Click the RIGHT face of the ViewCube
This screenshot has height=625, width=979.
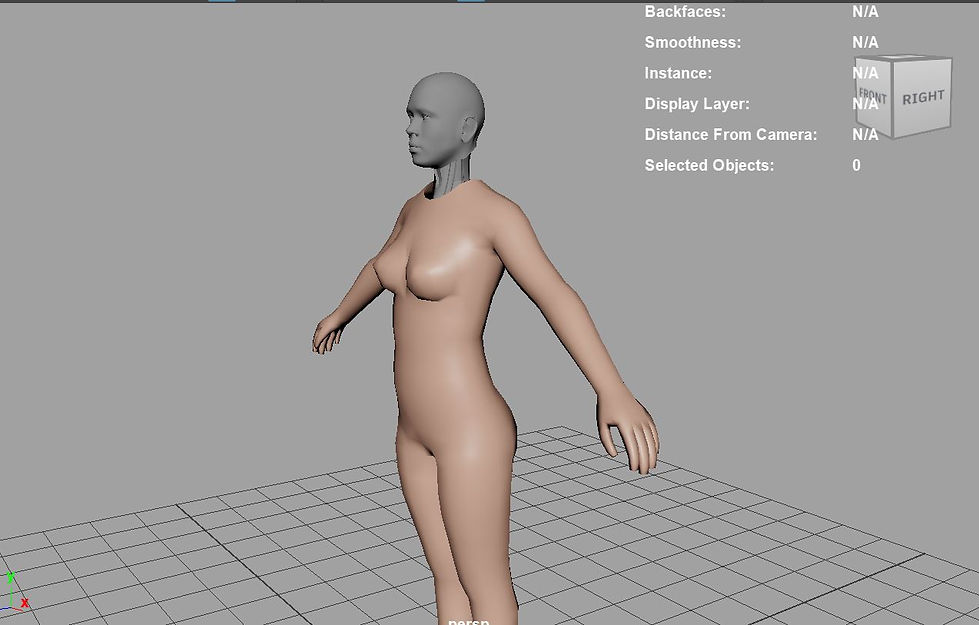[923, 97]
